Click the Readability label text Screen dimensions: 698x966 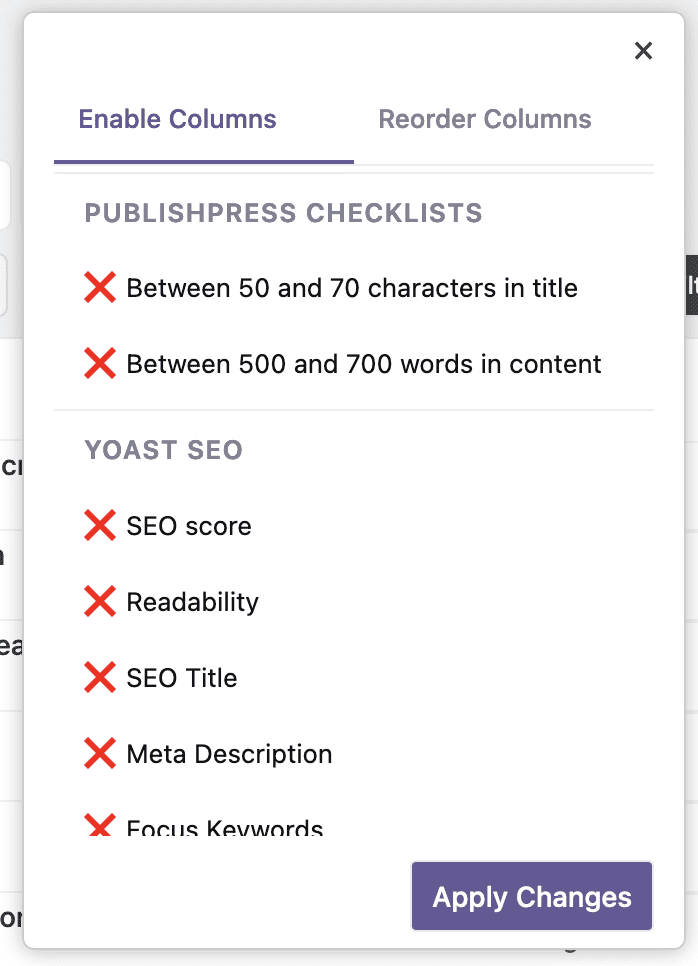pos(191,601)
